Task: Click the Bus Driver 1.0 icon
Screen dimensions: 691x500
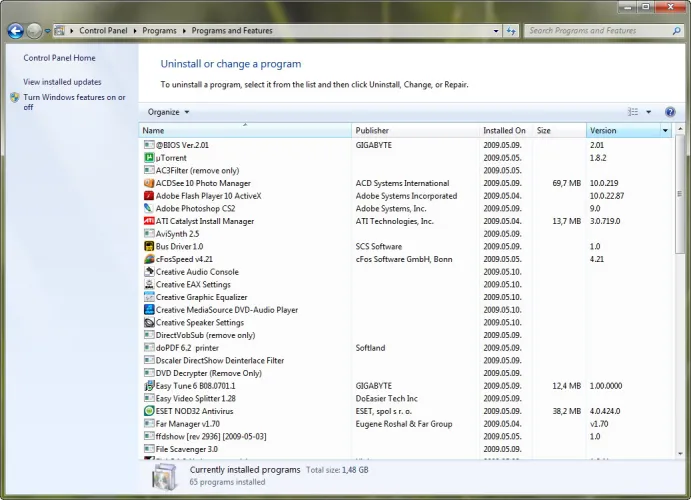Action: 149,246
